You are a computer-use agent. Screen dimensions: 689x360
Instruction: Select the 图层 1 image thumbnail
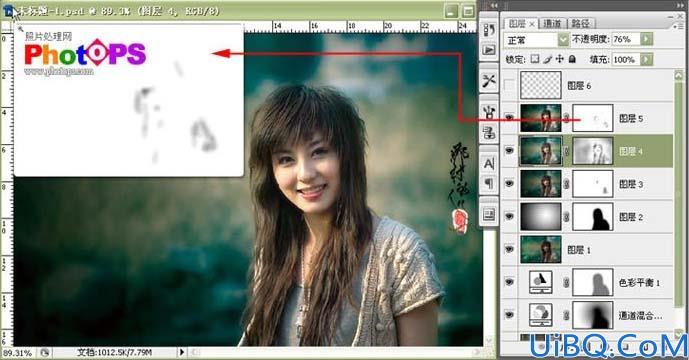[541, 249]
